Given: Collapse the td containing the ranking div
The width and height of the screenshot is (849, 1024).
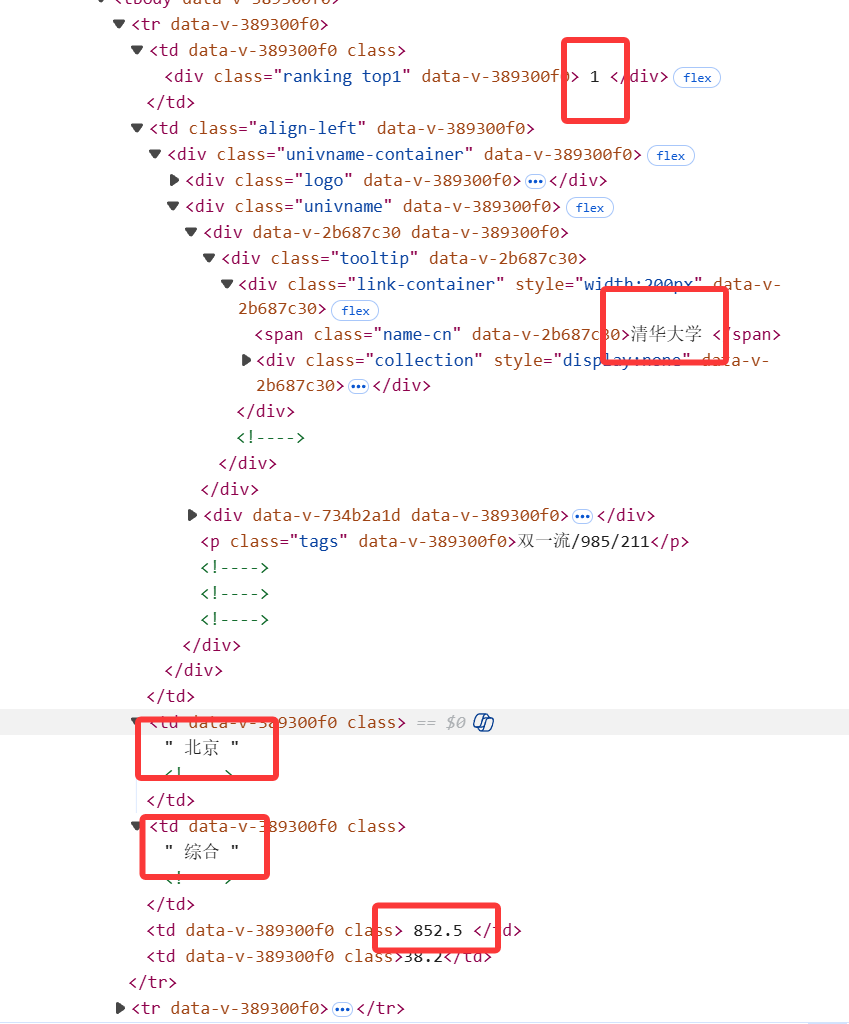Looking at the screenshot, I should 137,50.
